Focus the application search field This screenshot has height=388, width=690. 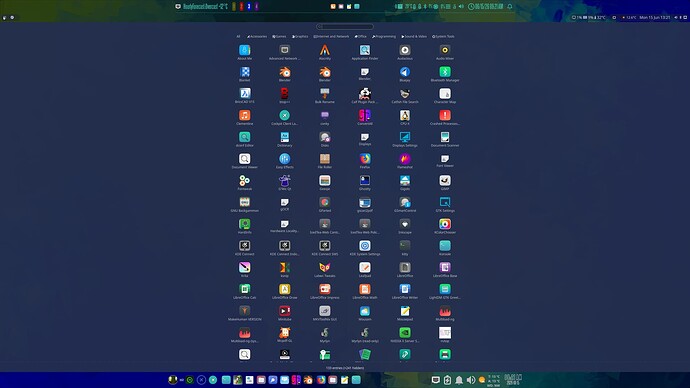pyautogui.click(x=345, y=26)
